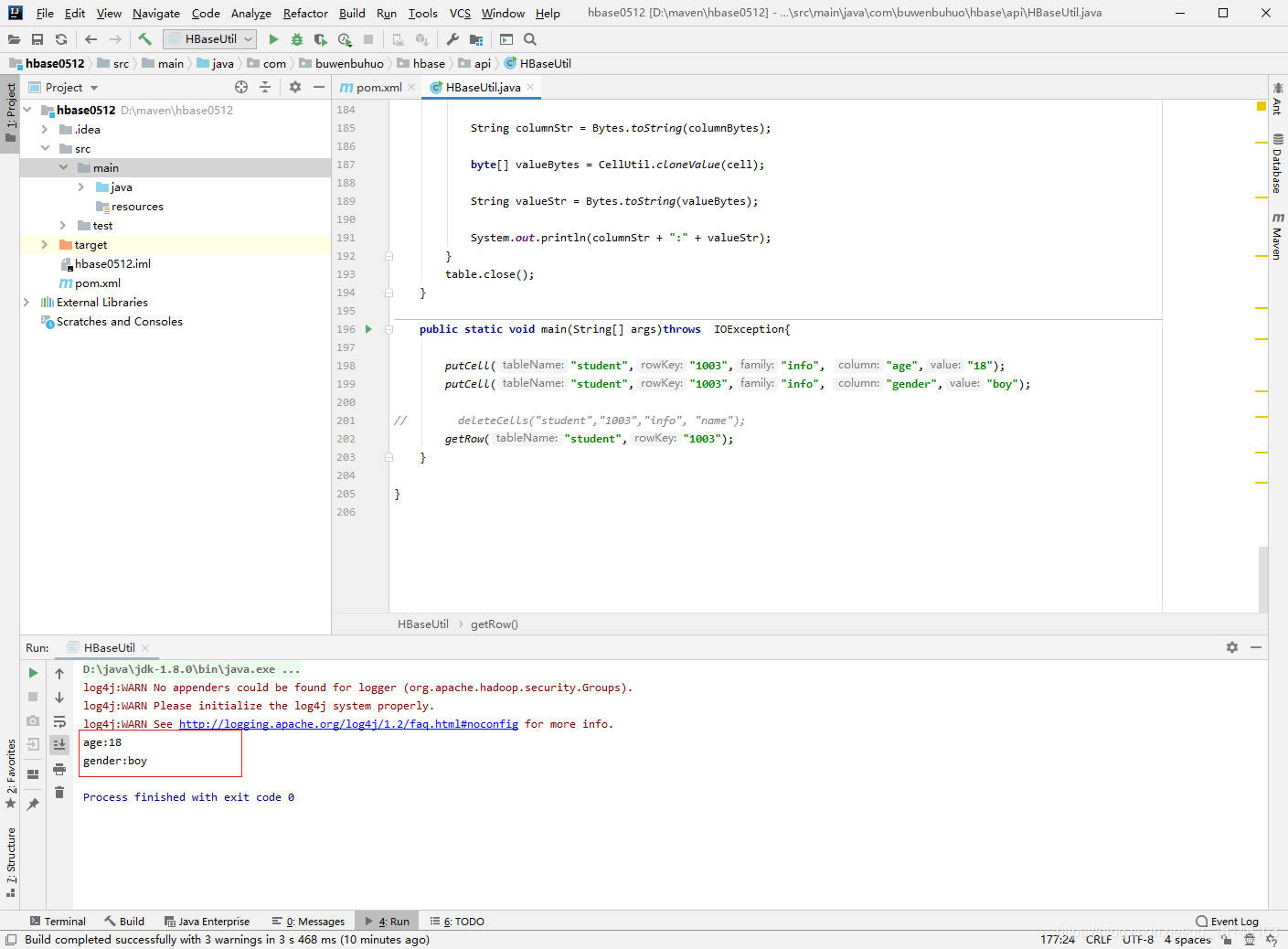Click run gutter arrow at line 196

pyautogui.click(x=368, y=329)
